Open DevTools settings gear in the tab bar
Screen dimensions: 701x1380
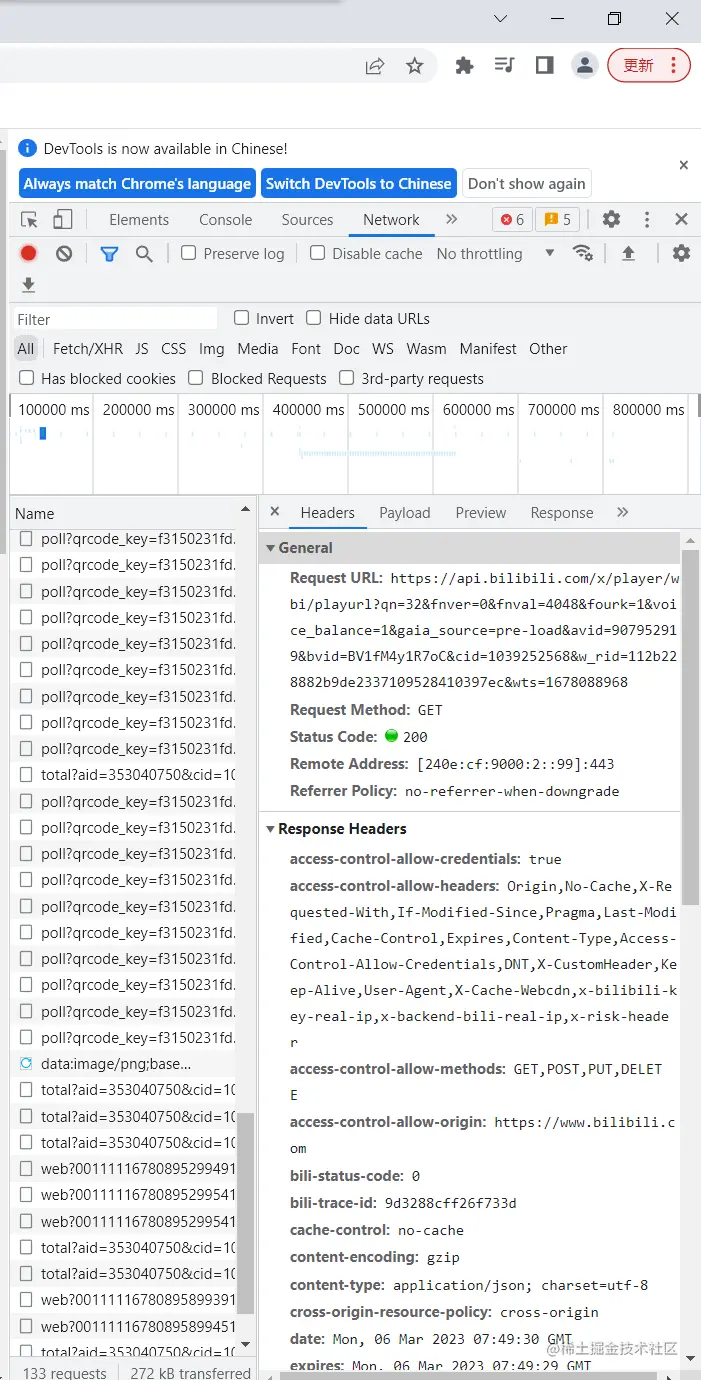pos(611,220)
